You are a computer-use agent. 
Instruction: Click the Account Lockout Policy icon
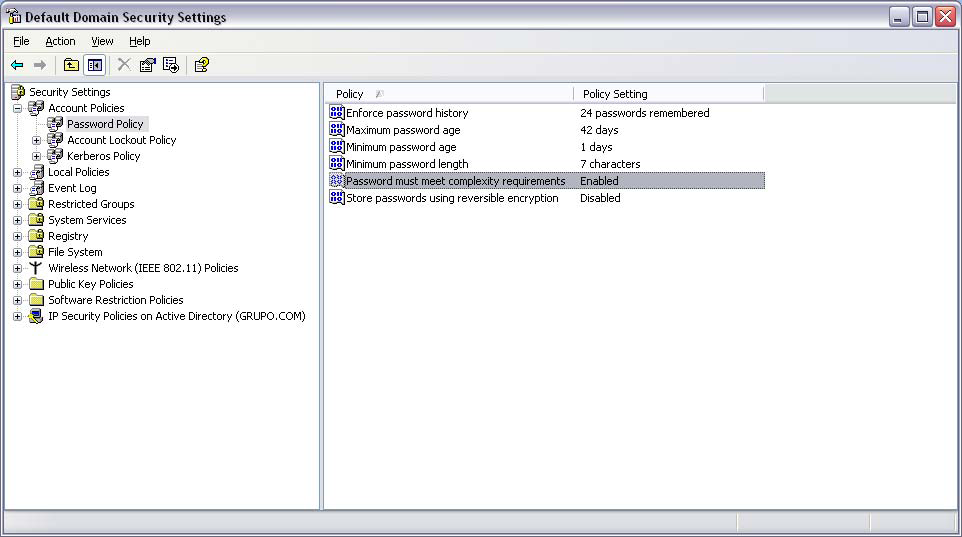pos(55,140)
